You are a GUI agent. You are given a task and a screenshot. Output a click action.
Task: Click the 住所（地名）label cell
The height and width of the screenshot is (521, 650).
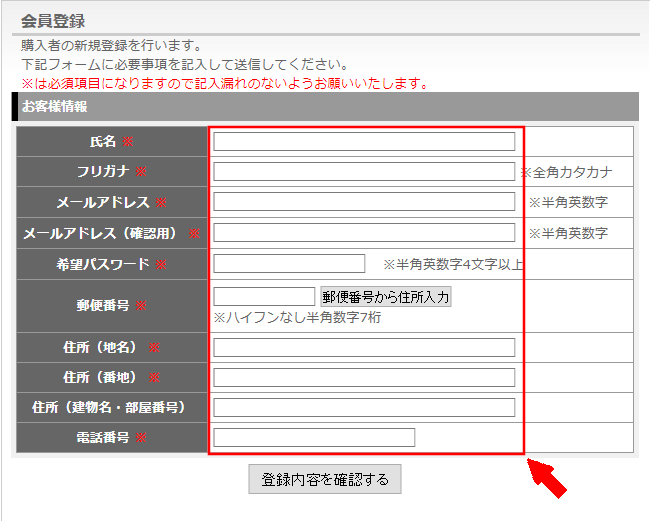point(112,347)
